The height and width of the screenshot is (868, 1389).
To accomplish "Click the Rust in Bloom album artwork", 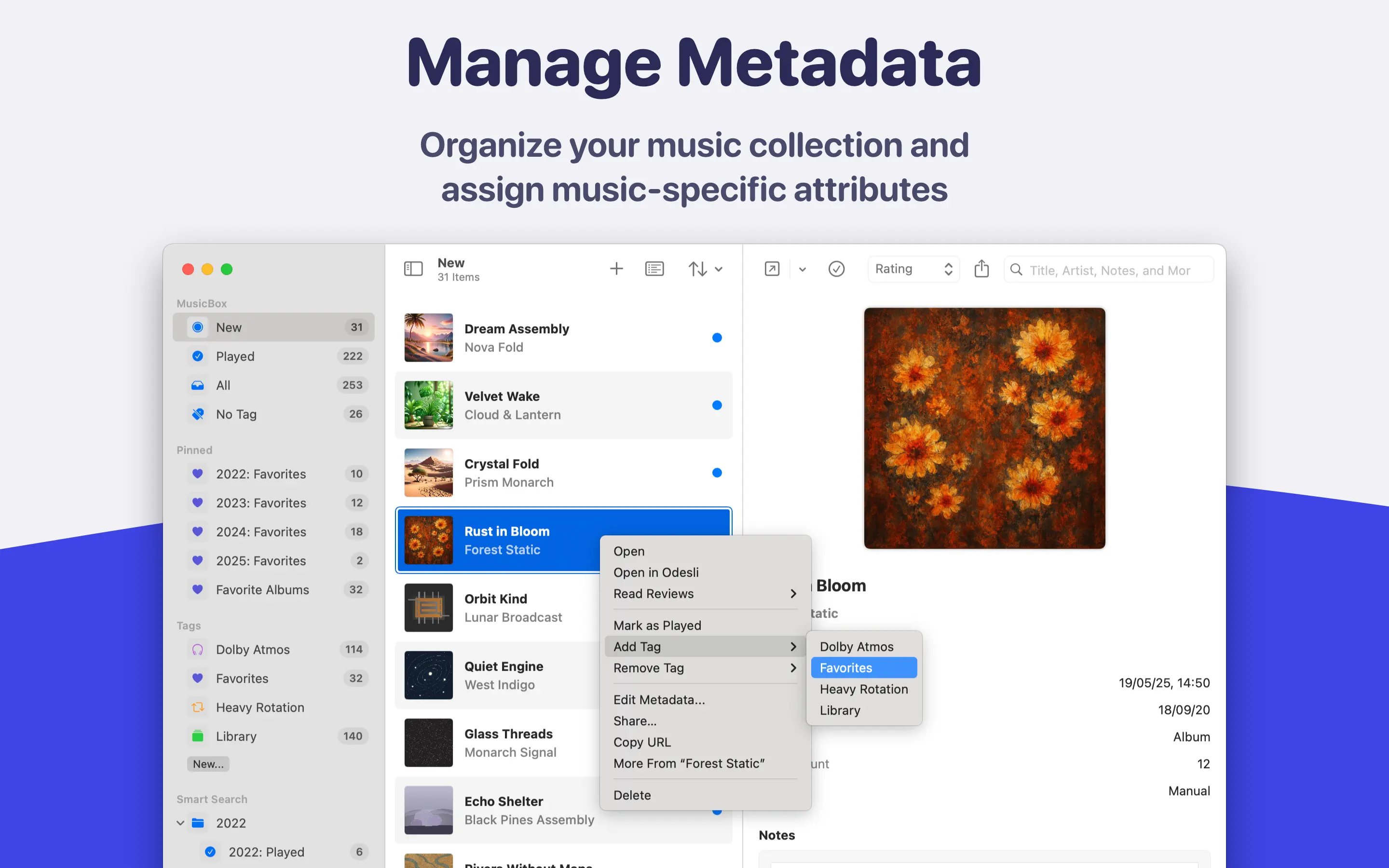I will tap(984, 428).
